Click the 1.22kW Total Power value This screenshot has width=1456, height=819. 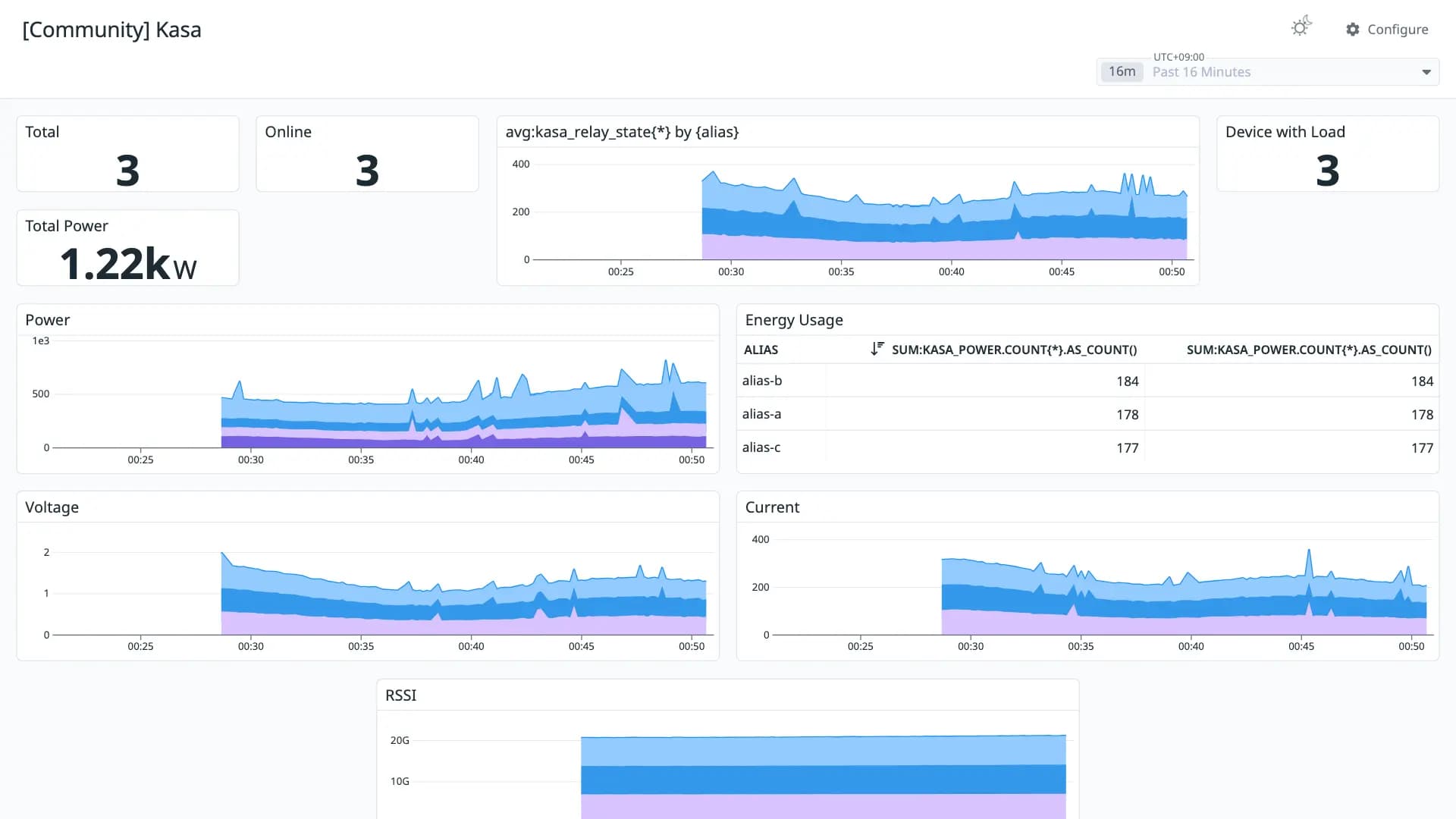128,264
